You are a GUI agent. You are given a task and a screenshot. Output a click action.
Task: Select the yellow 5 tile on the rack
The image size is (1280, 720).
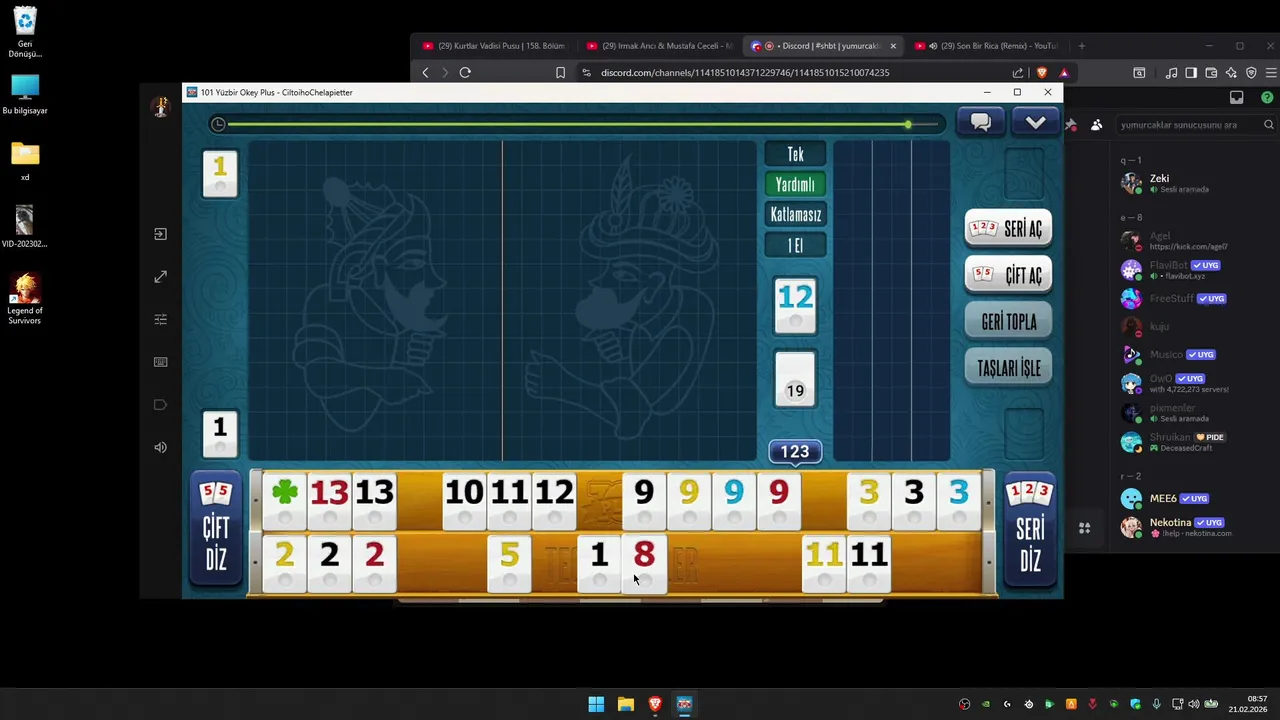point(509,562)
